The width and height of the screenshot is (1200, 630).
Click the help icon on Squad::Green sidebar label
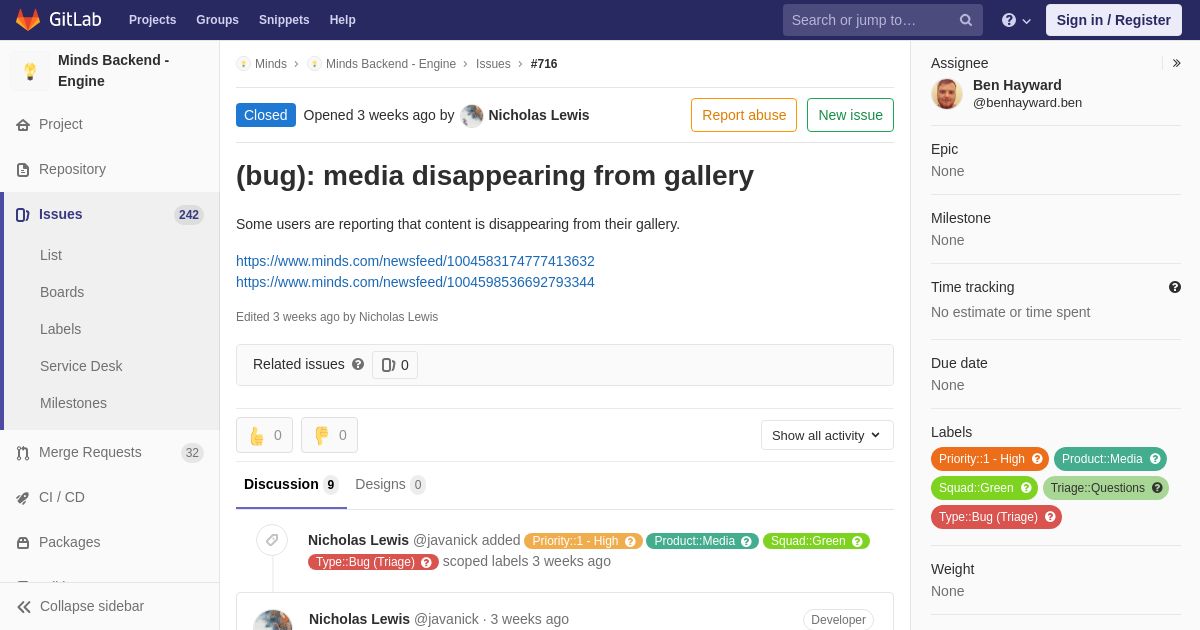click(x=1026, y=488)
